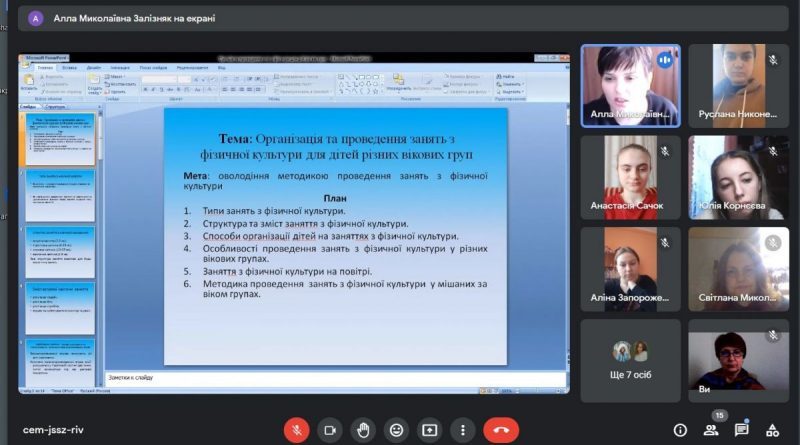Unmute the microphone in the call controls
Viewport: 800px width, 445px height.
pos(296,430)
